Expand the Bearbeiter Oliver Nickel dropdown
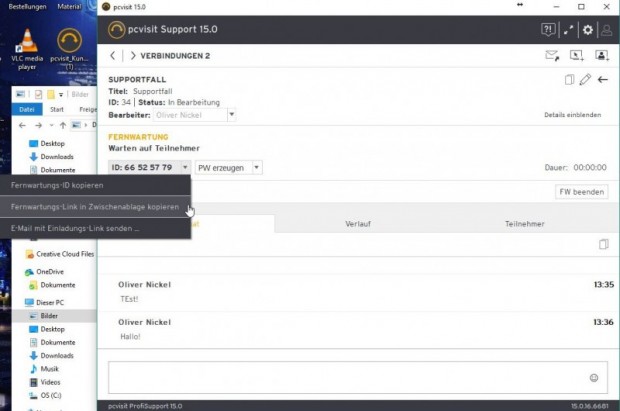Image resolution: width=620 pixels, height=411 pixels. 232,114
